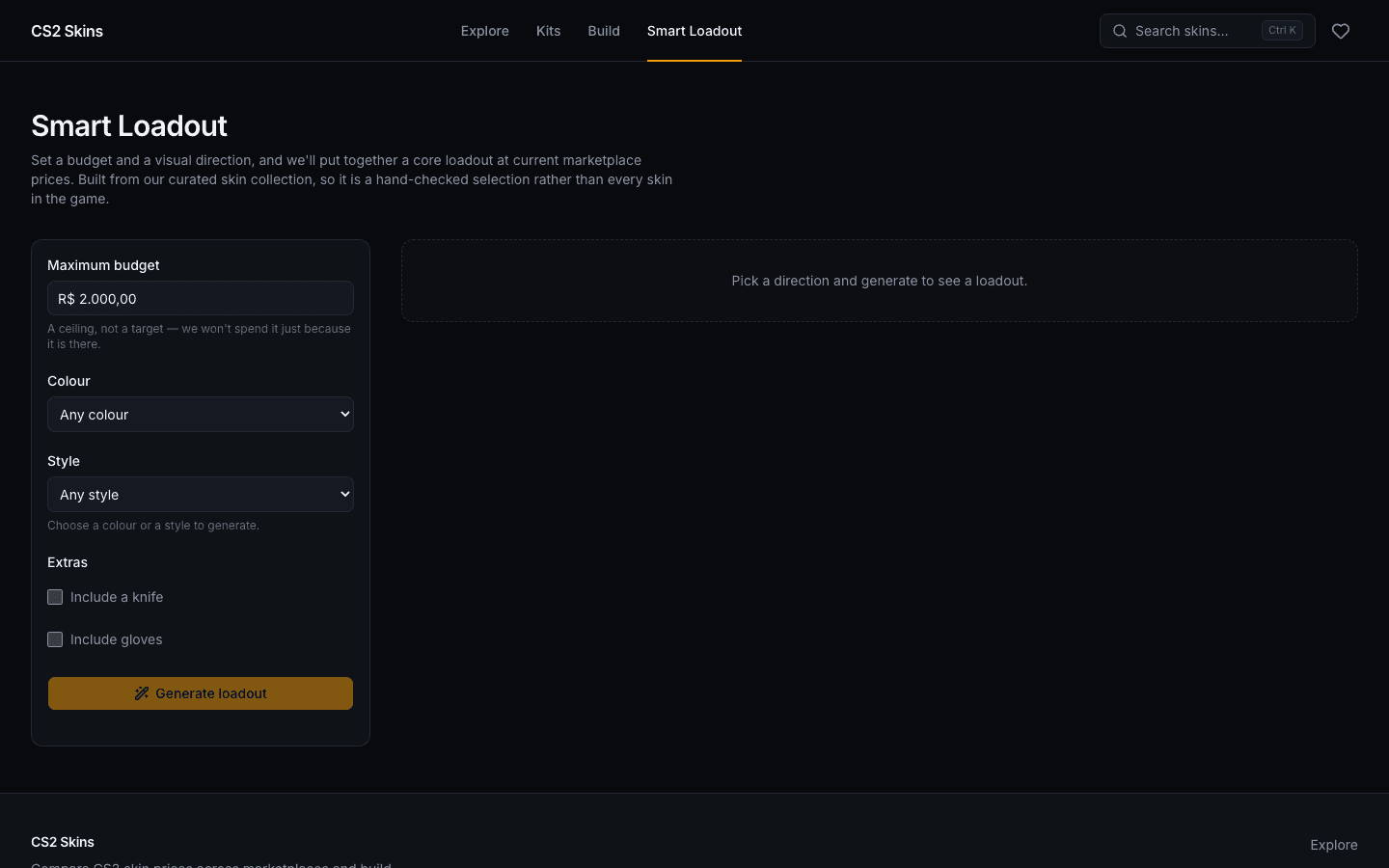Select the Smart Loadout tab
Screen dimensions: 1389x868
click(x=694, y=31)
